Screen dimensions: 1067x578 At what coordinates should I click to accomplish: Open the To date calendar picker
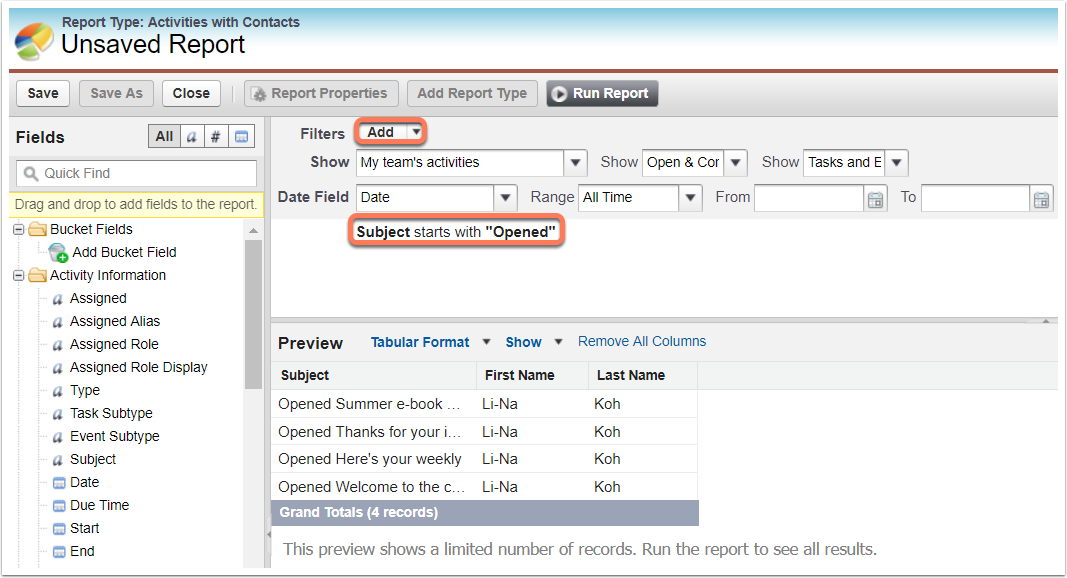[1041, 199]
